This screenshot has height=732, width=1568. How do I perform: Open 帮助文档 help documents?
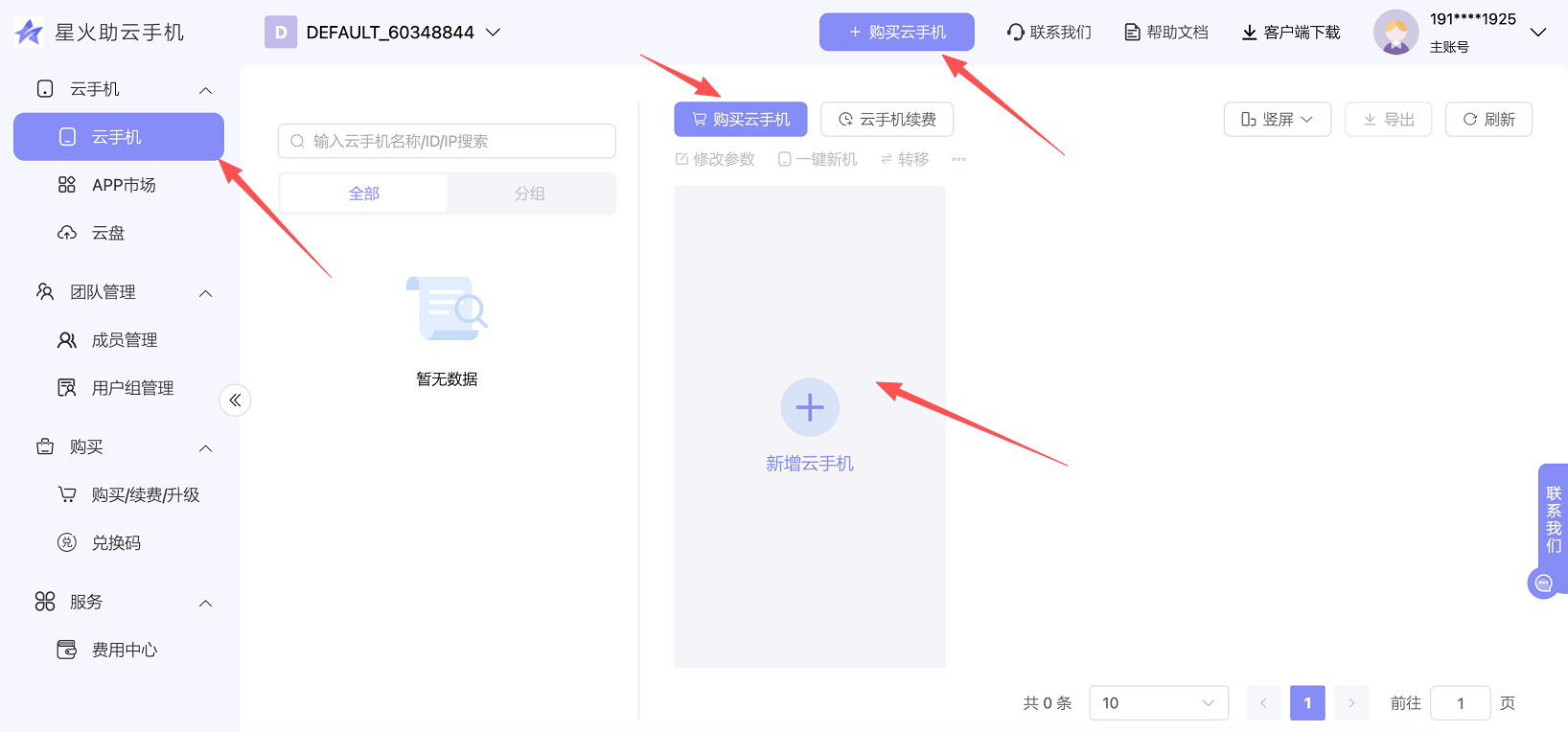pos(1166,33)
